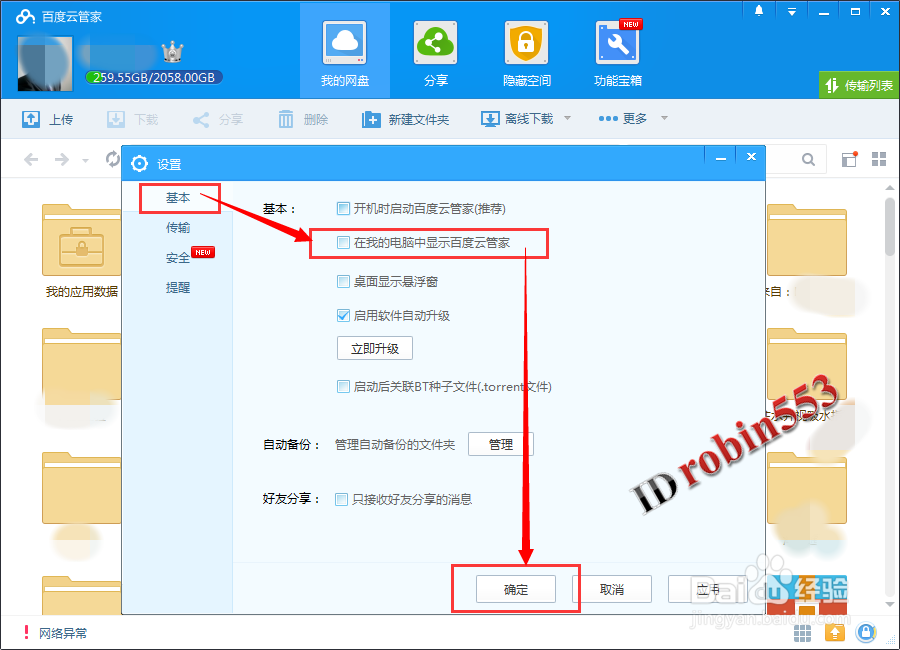Click the 下载 download toolbar button
The image size is (900, 650).
(x=133, y=119)
